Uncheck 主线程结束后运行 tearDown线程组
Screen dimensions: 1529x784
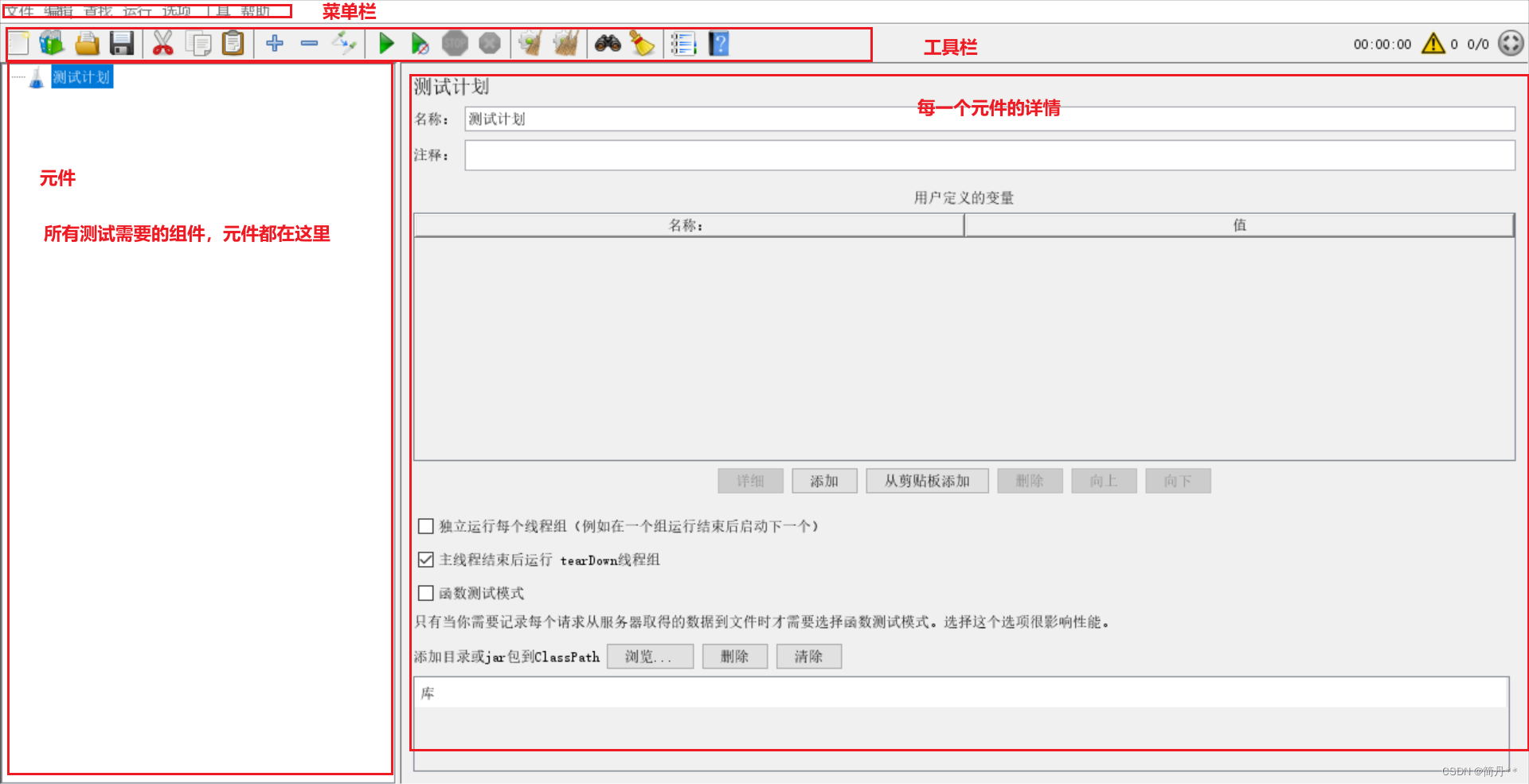tap(426, 560)
